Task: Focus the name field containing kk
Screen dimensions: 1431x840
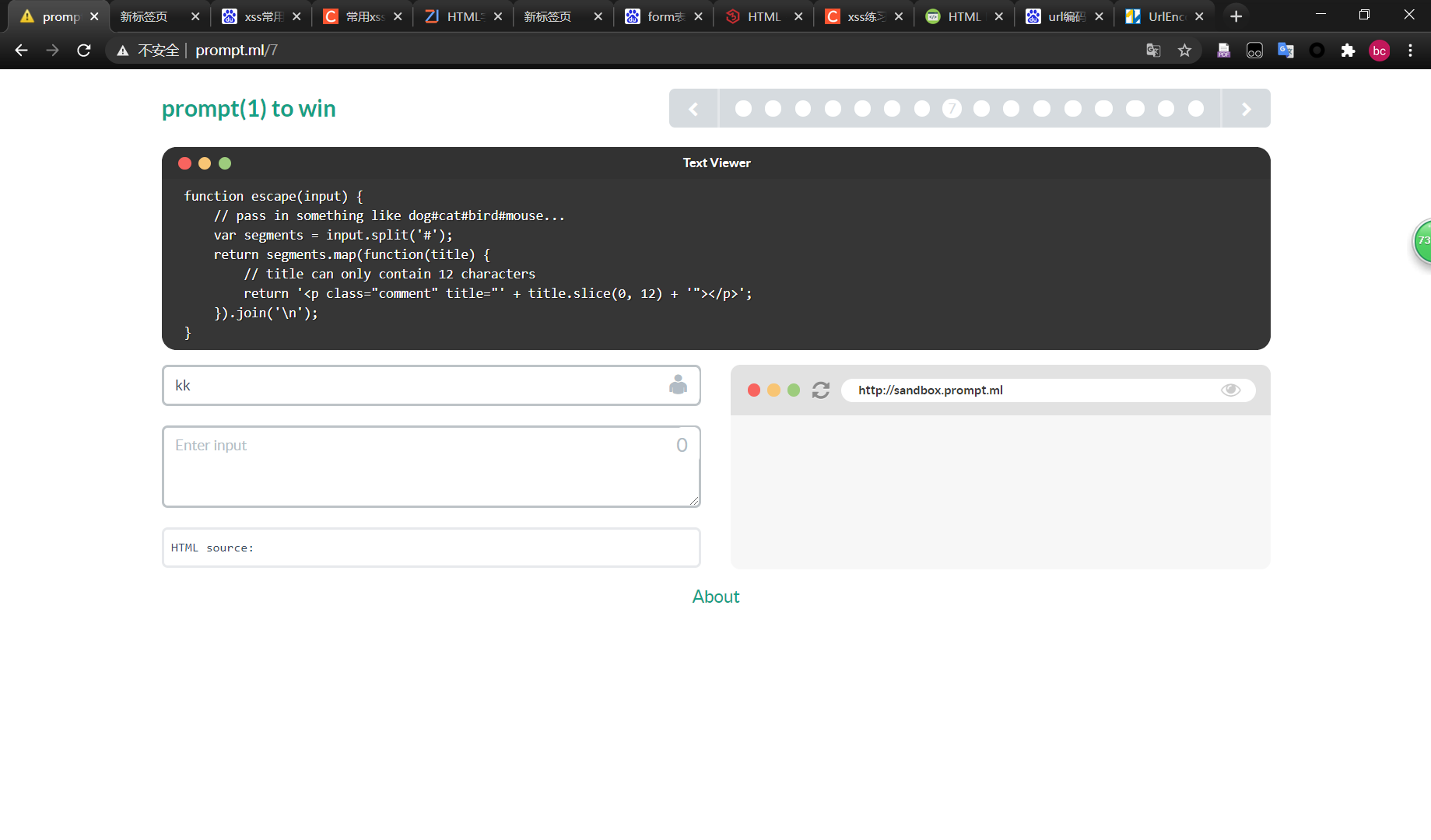Action: [x=431, y=385]
